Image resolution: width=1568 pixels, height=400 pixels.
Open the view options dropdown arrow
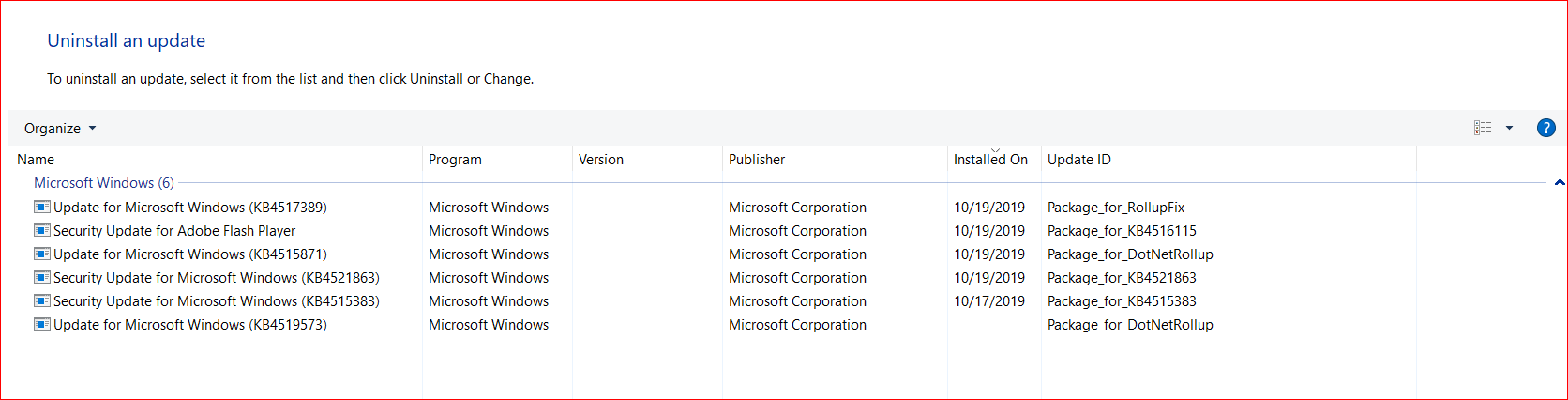[x=1509, y=128]
